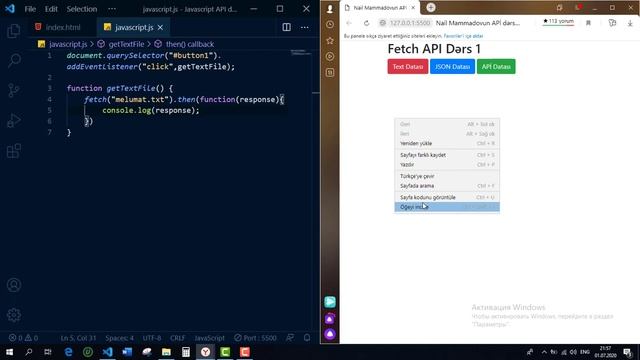
Task: Open the browser profile icon in sidebar
Action: click(x=330, y=9)
